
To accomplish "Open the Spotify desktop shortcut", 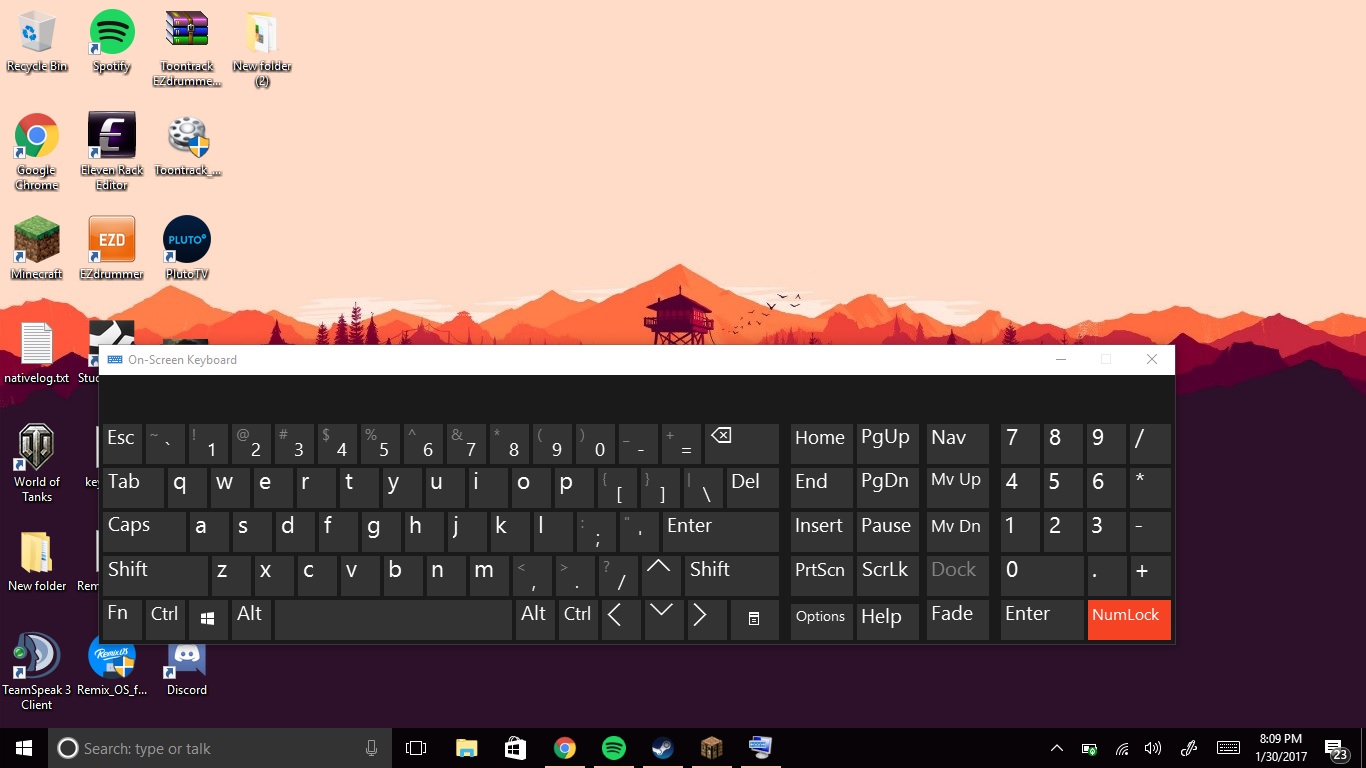I will 112,42.
